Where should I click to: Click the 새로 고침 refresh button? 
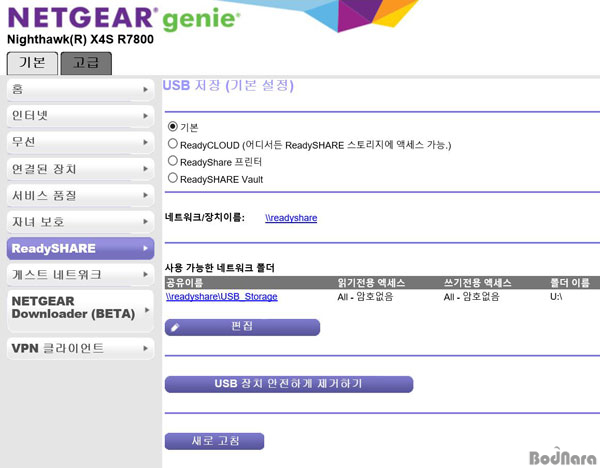tap(214, 441)
